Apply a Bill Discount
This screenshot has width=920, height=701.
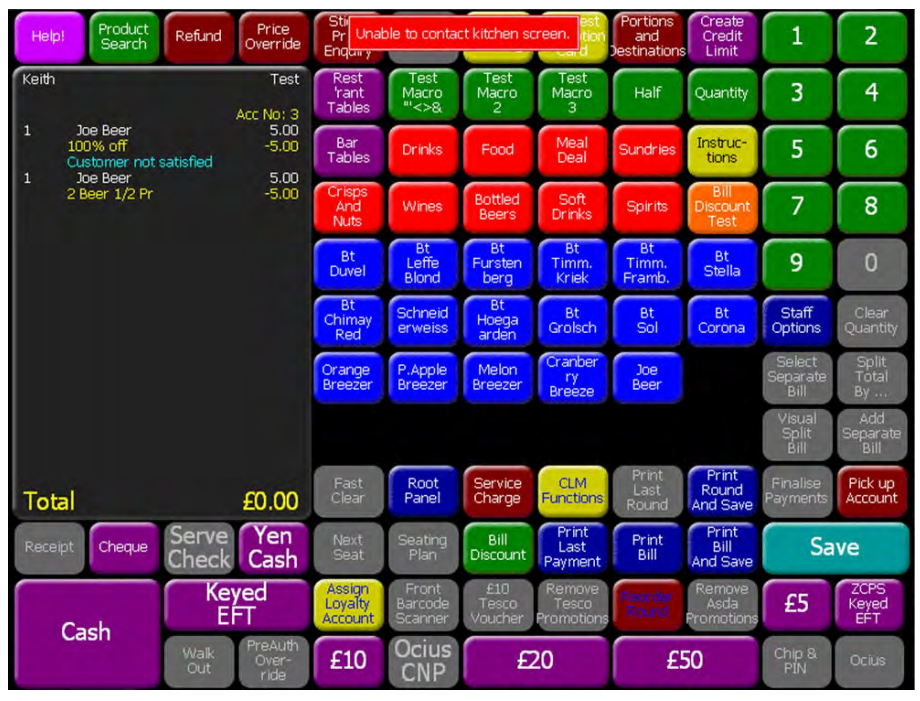click(x=497, y=547)
